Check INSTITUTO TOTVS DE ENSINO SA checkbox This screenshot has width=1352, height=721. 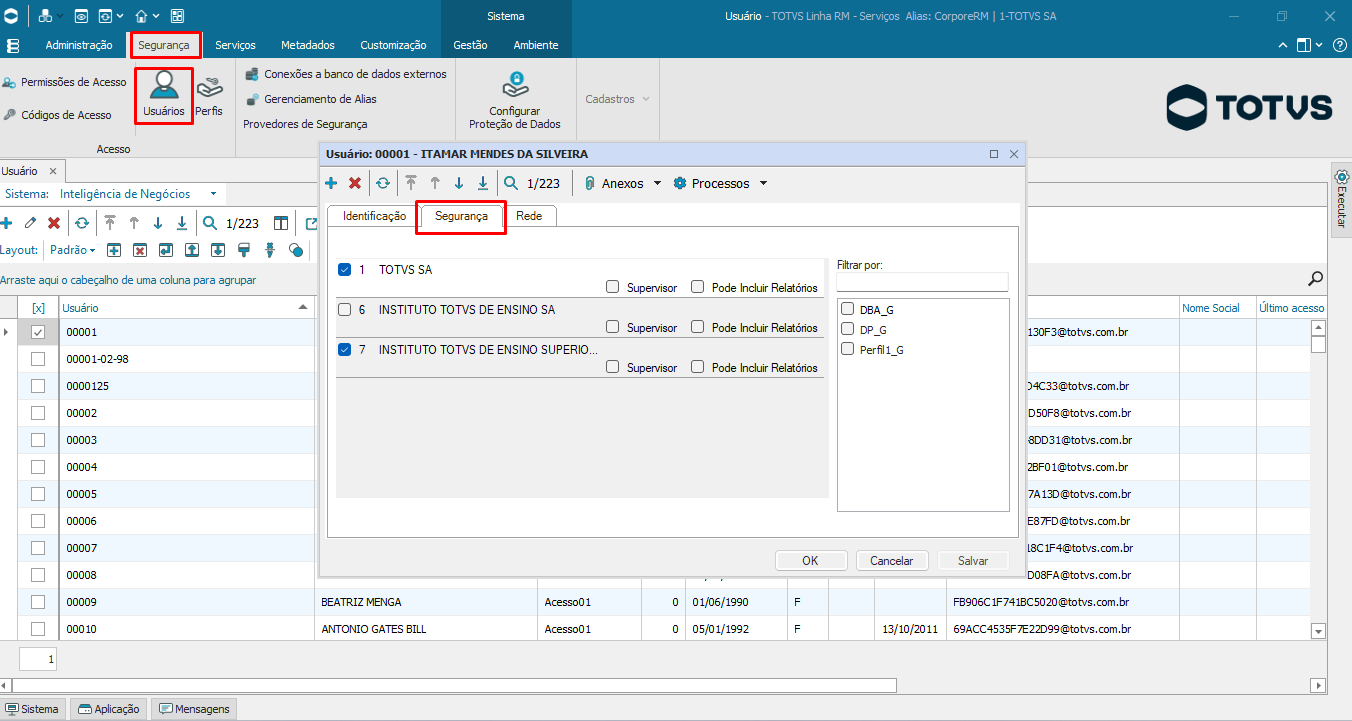pyautogui.click(x=345, y=310)
